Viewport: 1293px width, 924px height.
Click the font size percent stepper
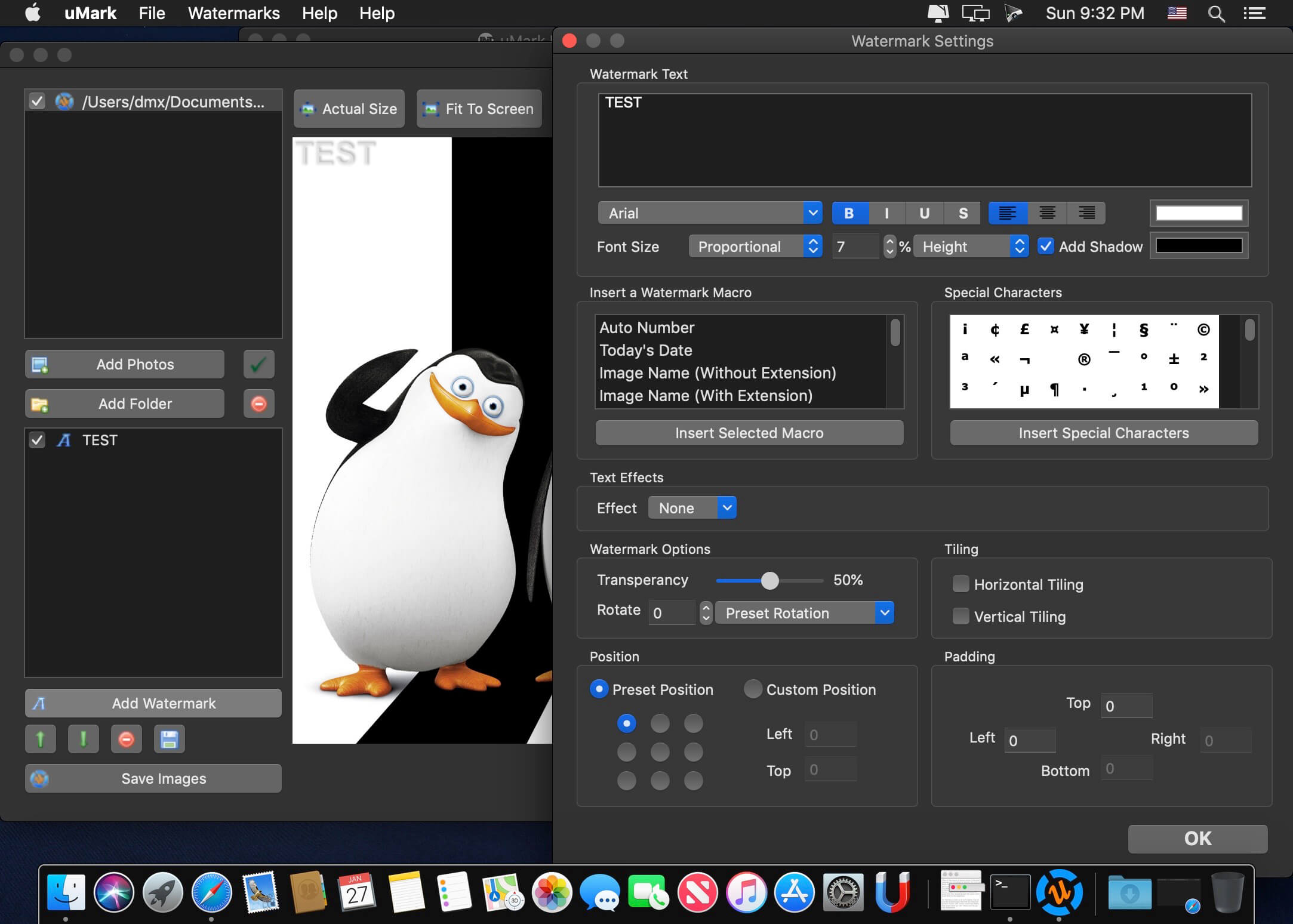point(889,247)
